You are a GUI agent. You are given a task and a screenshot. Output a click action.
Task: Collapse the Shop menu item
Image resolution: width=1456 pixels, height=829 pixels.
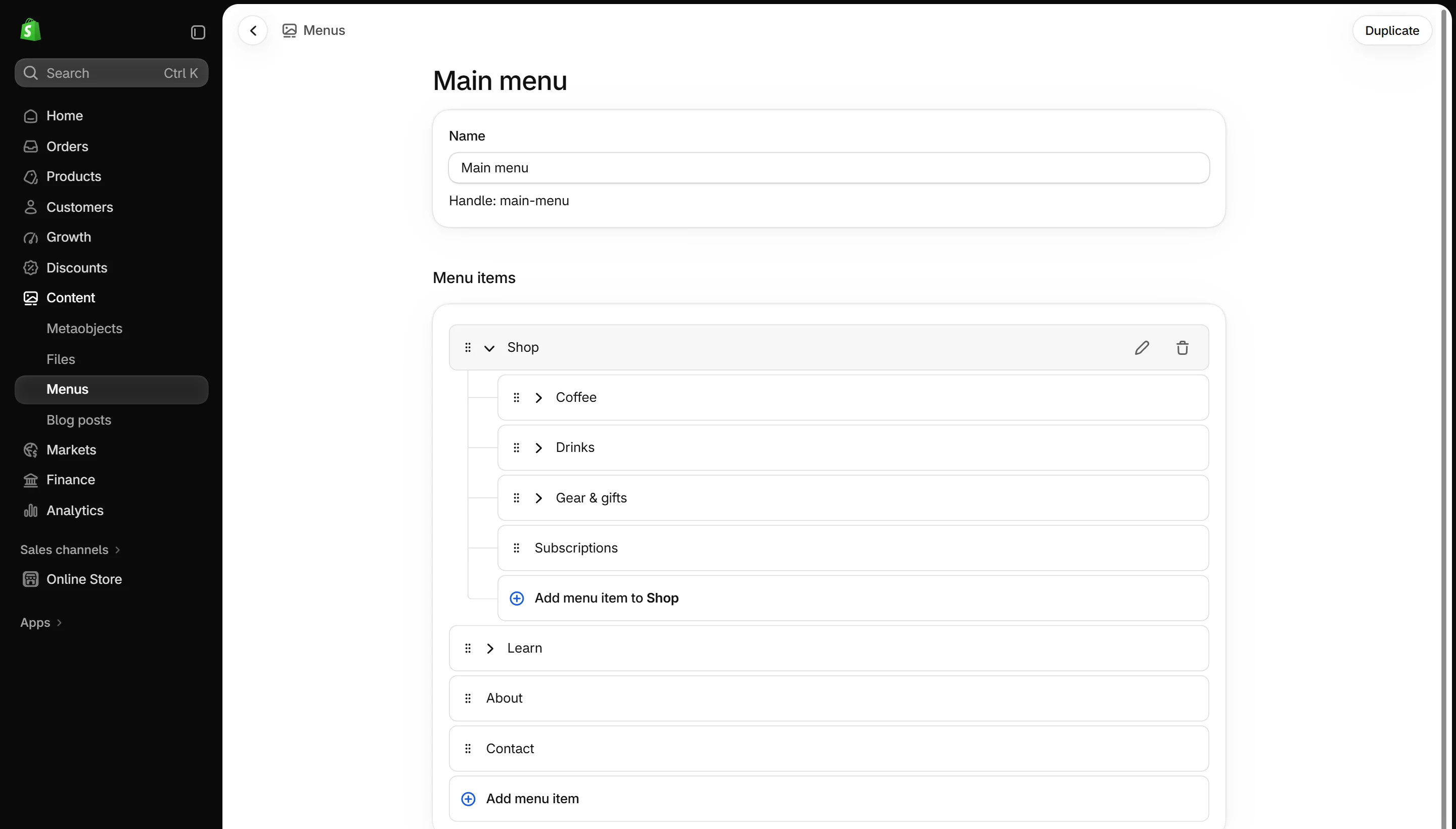pyautogui.click(x=489, y=348)
